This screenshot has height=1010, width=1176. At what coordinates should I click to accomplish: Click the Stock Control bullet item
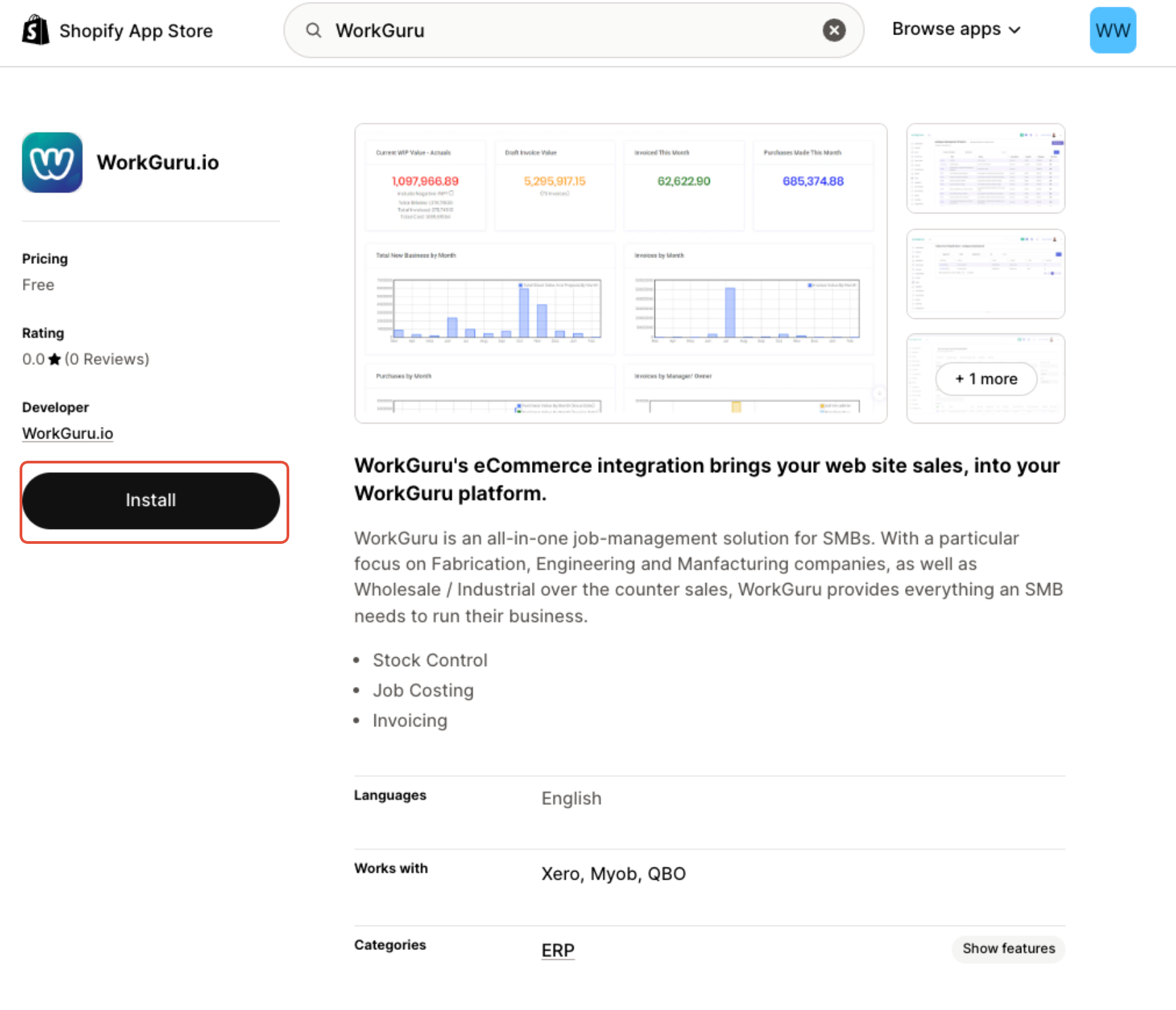430,660
